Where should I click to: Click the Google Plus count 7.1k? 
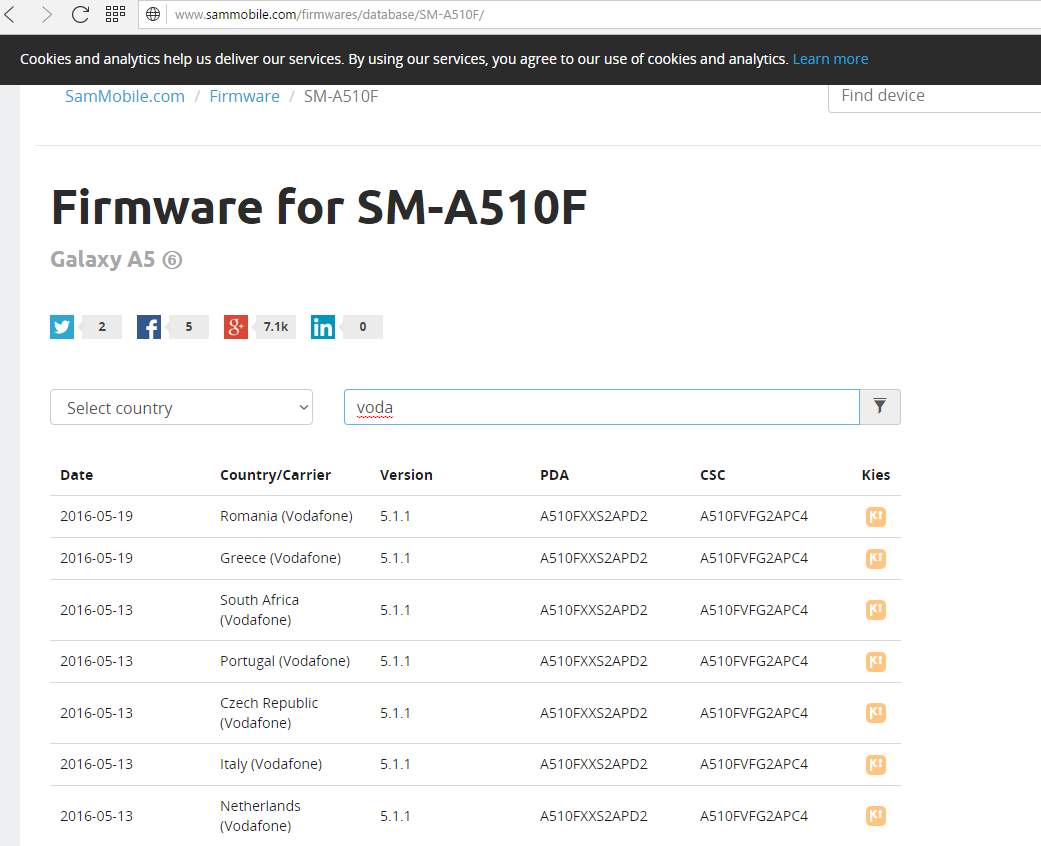pyautogui.click(x=276, y=327)
